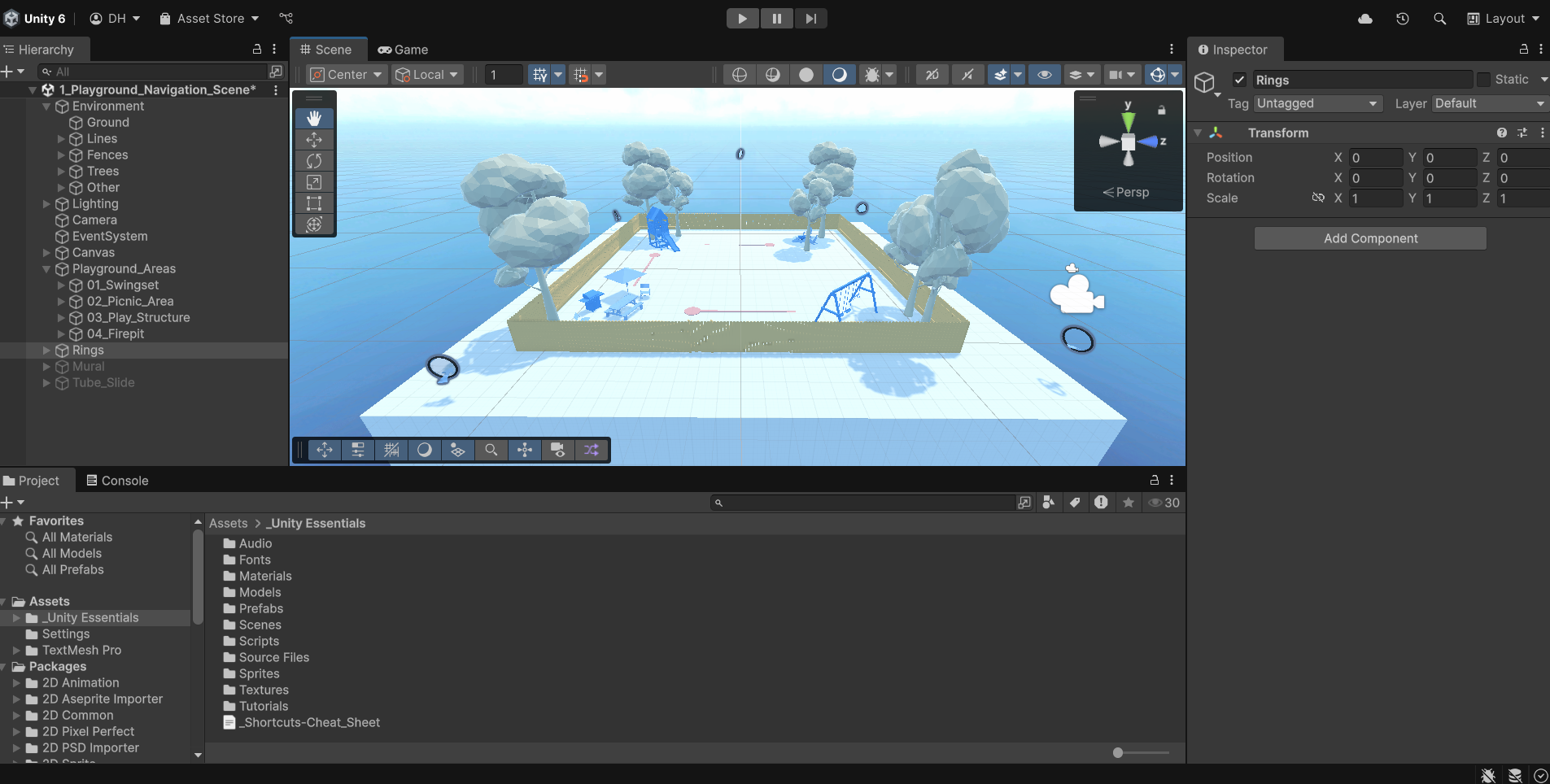Click the cloud services icon
1550x784 pixels.
[1365, 19]
